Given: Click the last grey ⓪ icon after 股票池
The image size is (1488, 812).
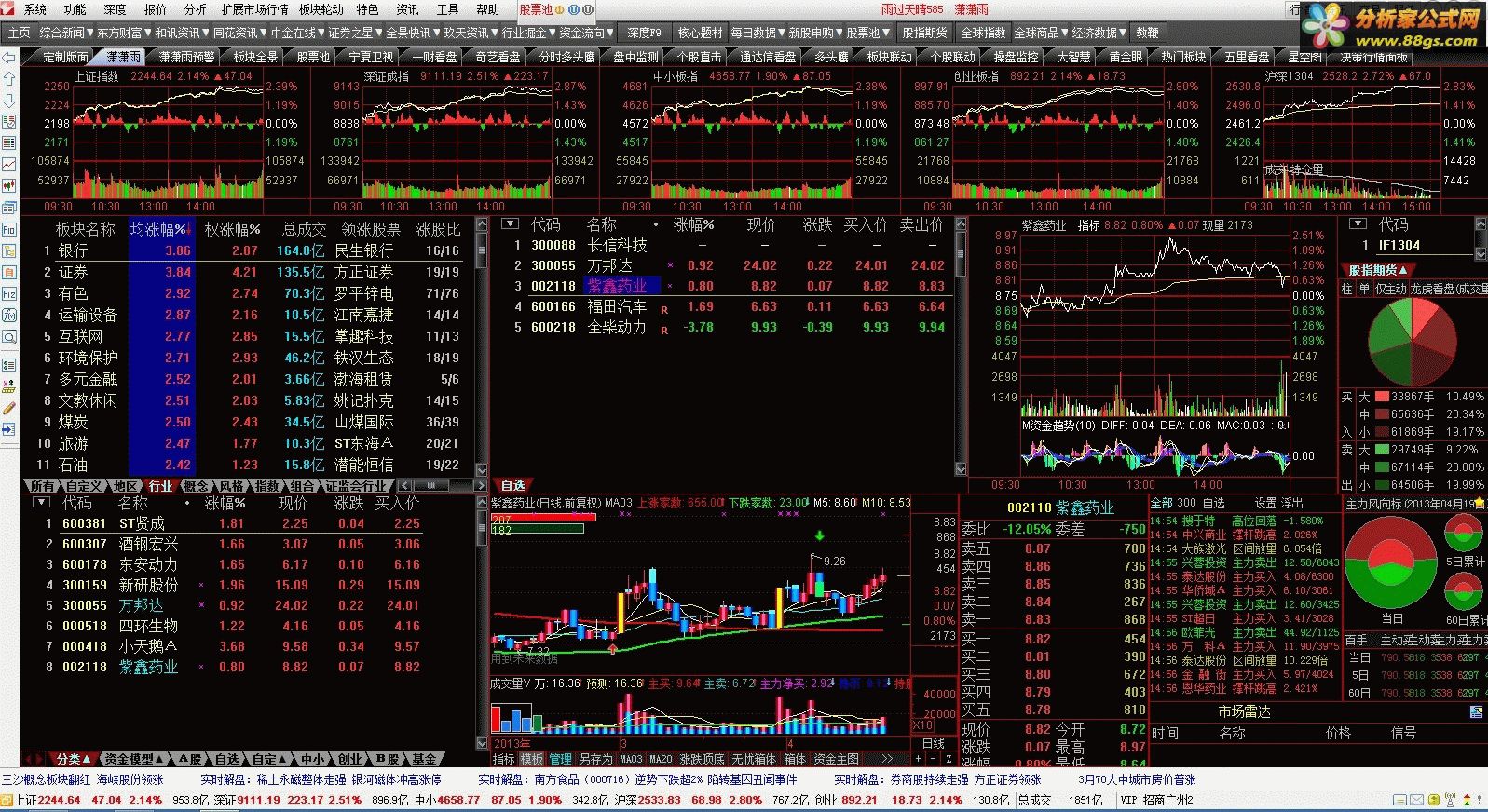Looking at the screenshot, I should pos(588,9).
